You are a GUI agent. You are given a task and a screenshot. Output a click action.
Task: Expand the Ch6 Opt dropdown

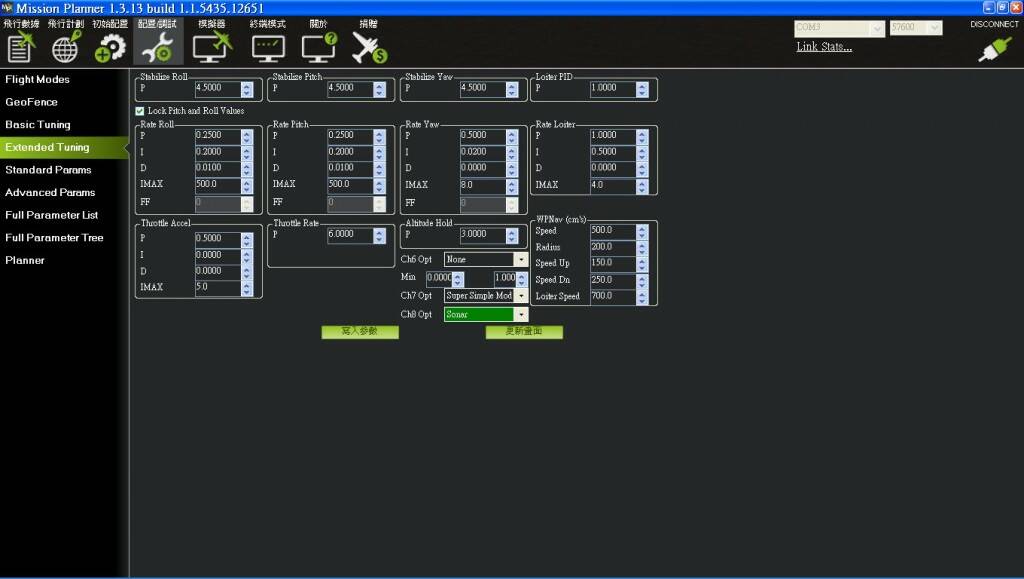click(520, 260)
